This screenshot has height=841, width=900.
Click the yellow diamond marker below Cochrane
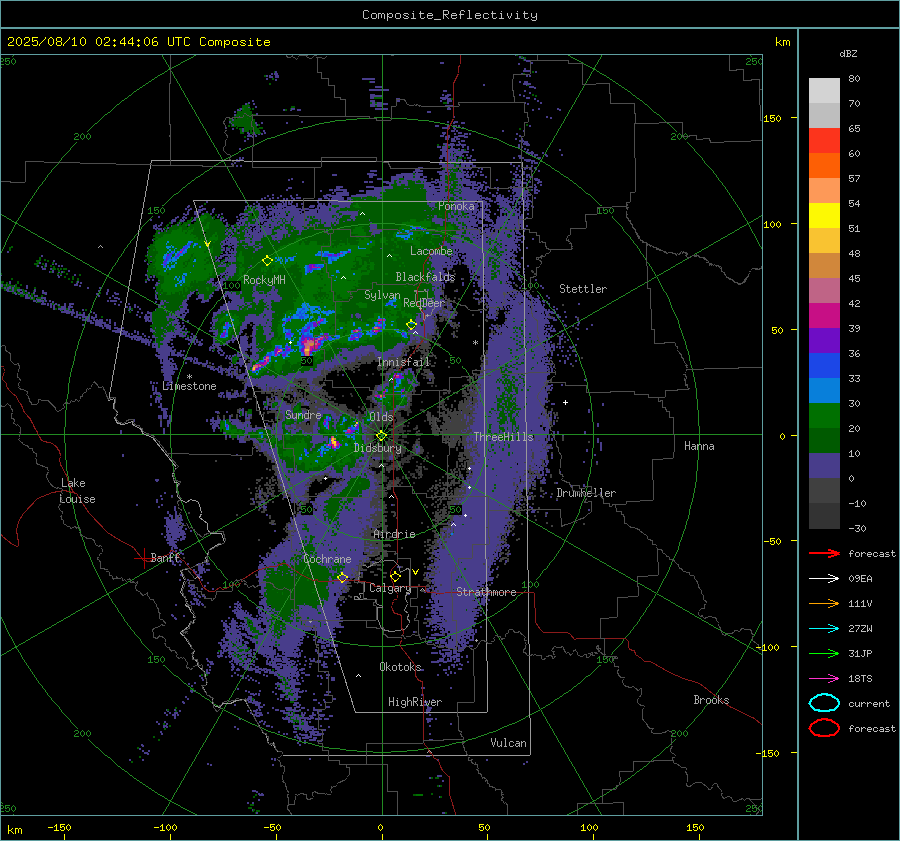[343, 577]
